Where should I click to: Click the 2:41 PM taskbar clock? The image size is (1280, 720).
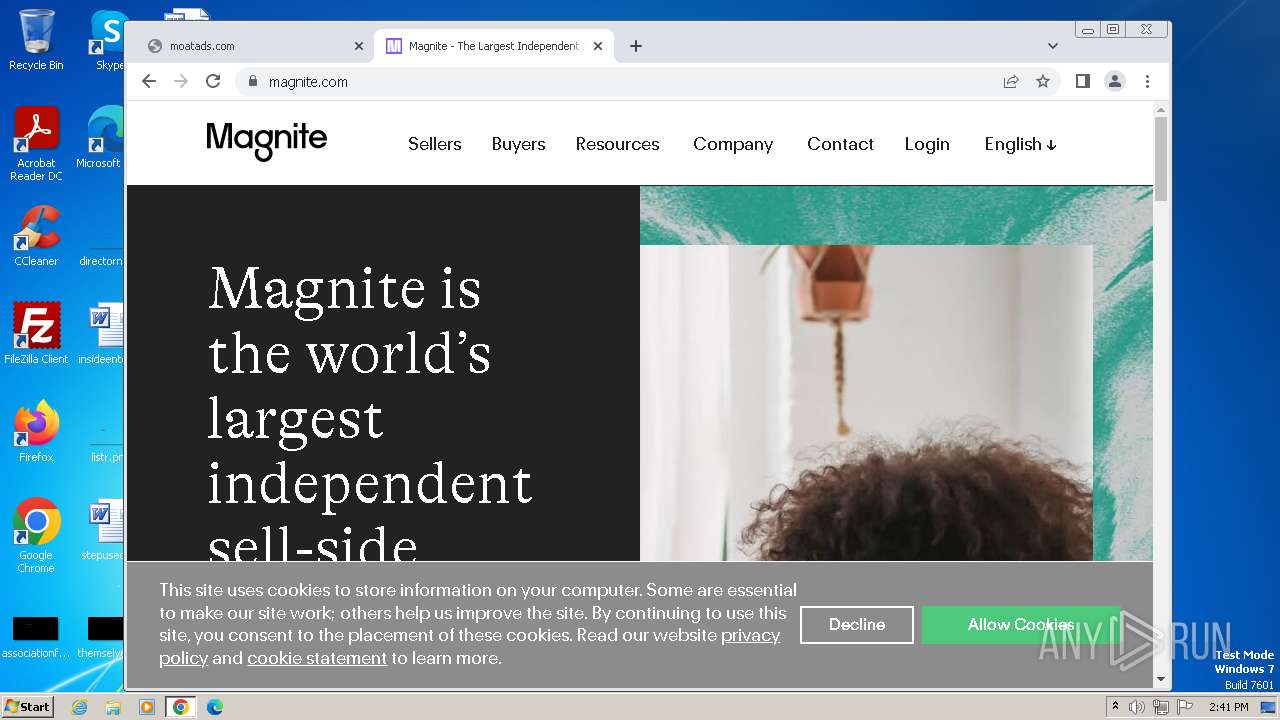pos(1228,707)
